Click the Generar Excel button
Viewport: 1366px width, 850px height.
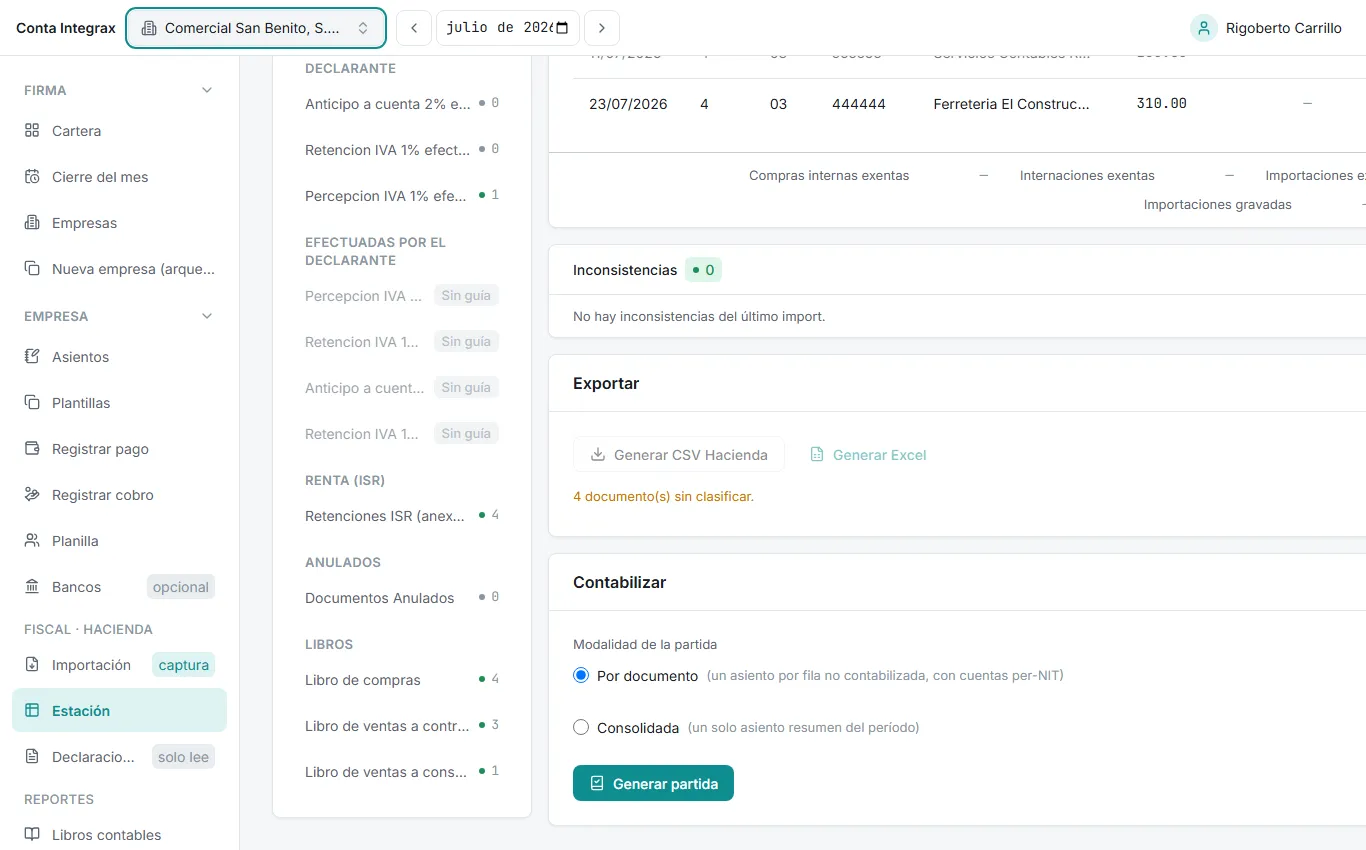pos(868,455)
